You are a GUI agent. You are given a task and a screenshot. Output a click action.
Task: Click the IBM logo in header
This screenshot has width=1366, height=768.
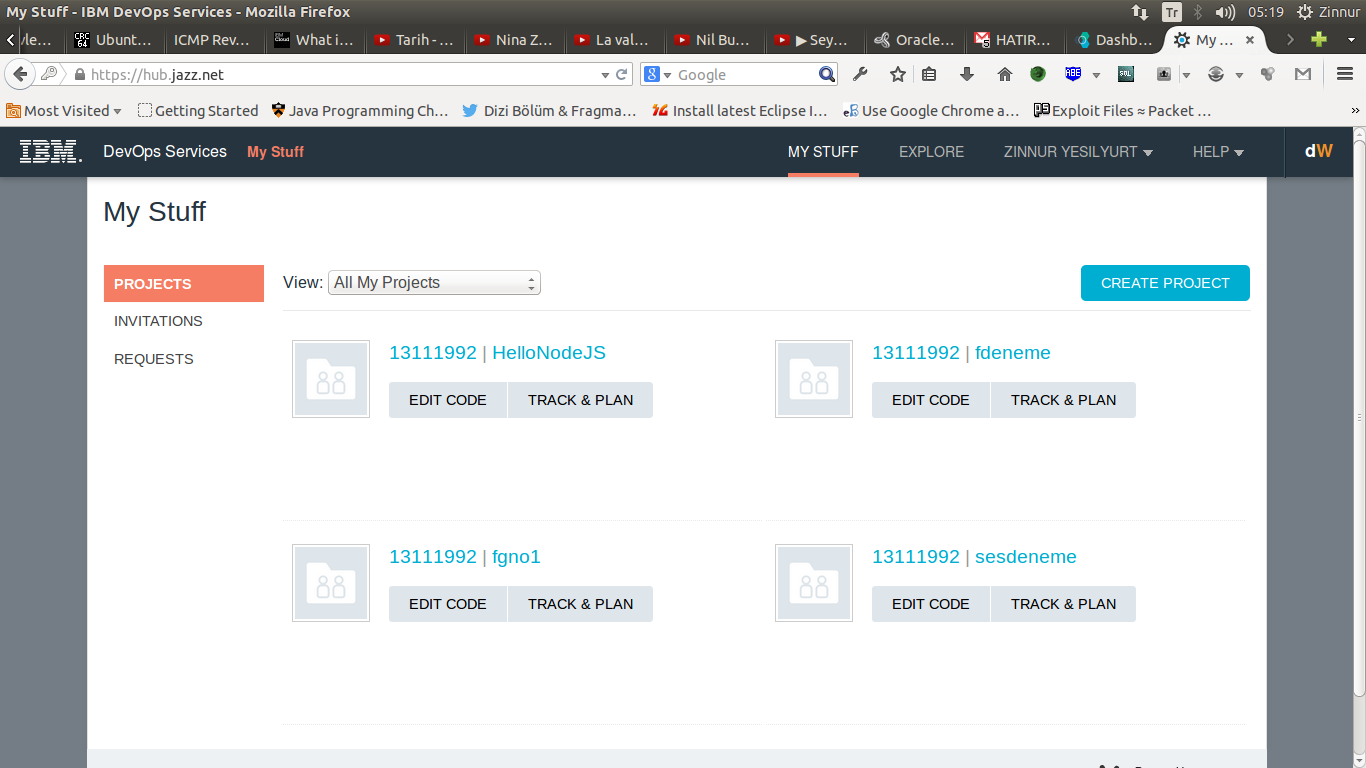pos(51,152)
